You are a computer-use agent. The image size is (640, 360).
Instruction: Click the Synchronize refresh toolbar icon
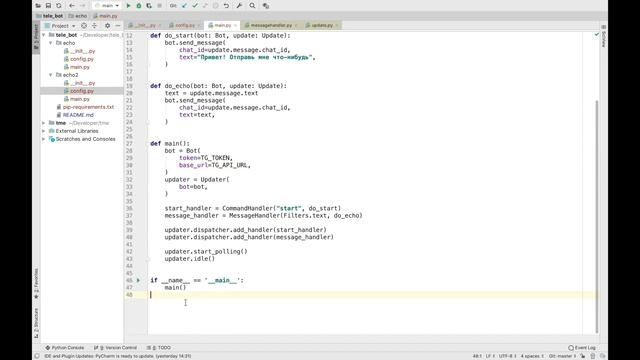click(59, 6)
